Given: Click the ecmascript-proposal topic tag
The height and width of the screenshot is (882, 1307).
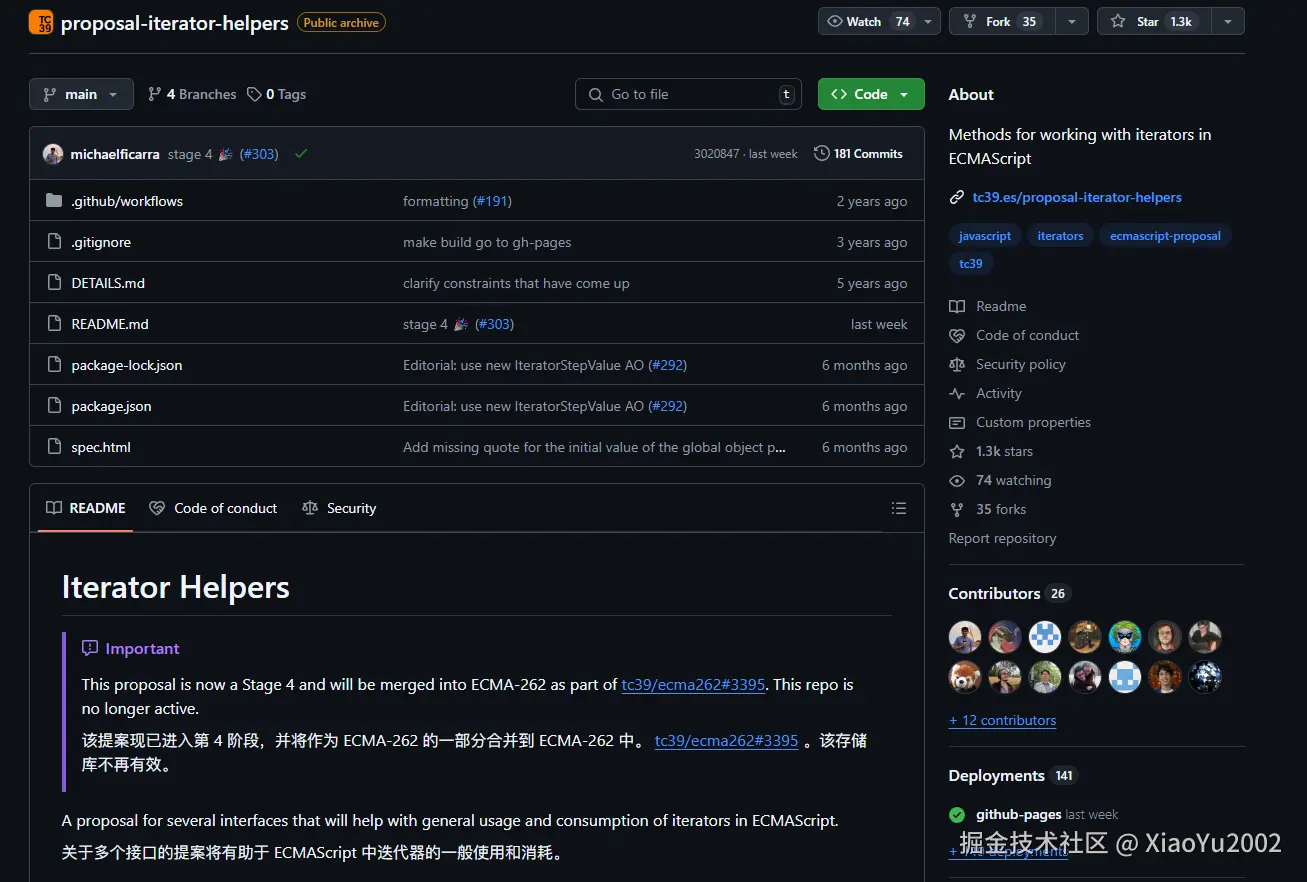Looking at the screenshot, I should tap(1165, 236).
